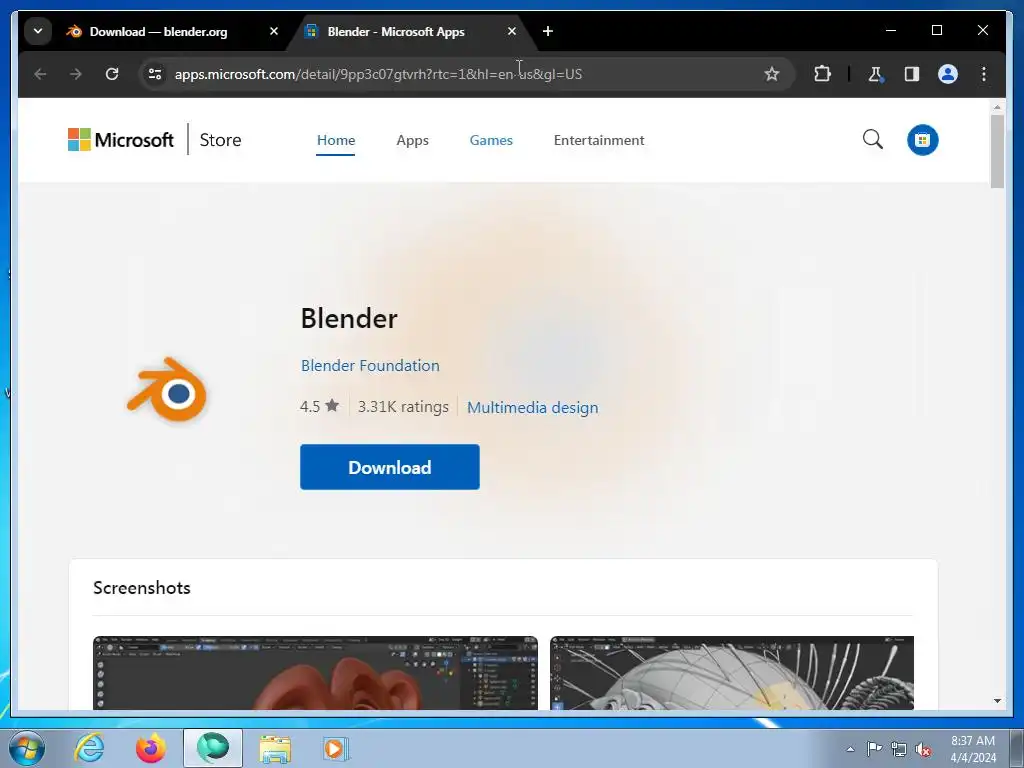This screenshot has width=1024, height=768.
Task: Go to the Home nav item
Action: [336, 140]
